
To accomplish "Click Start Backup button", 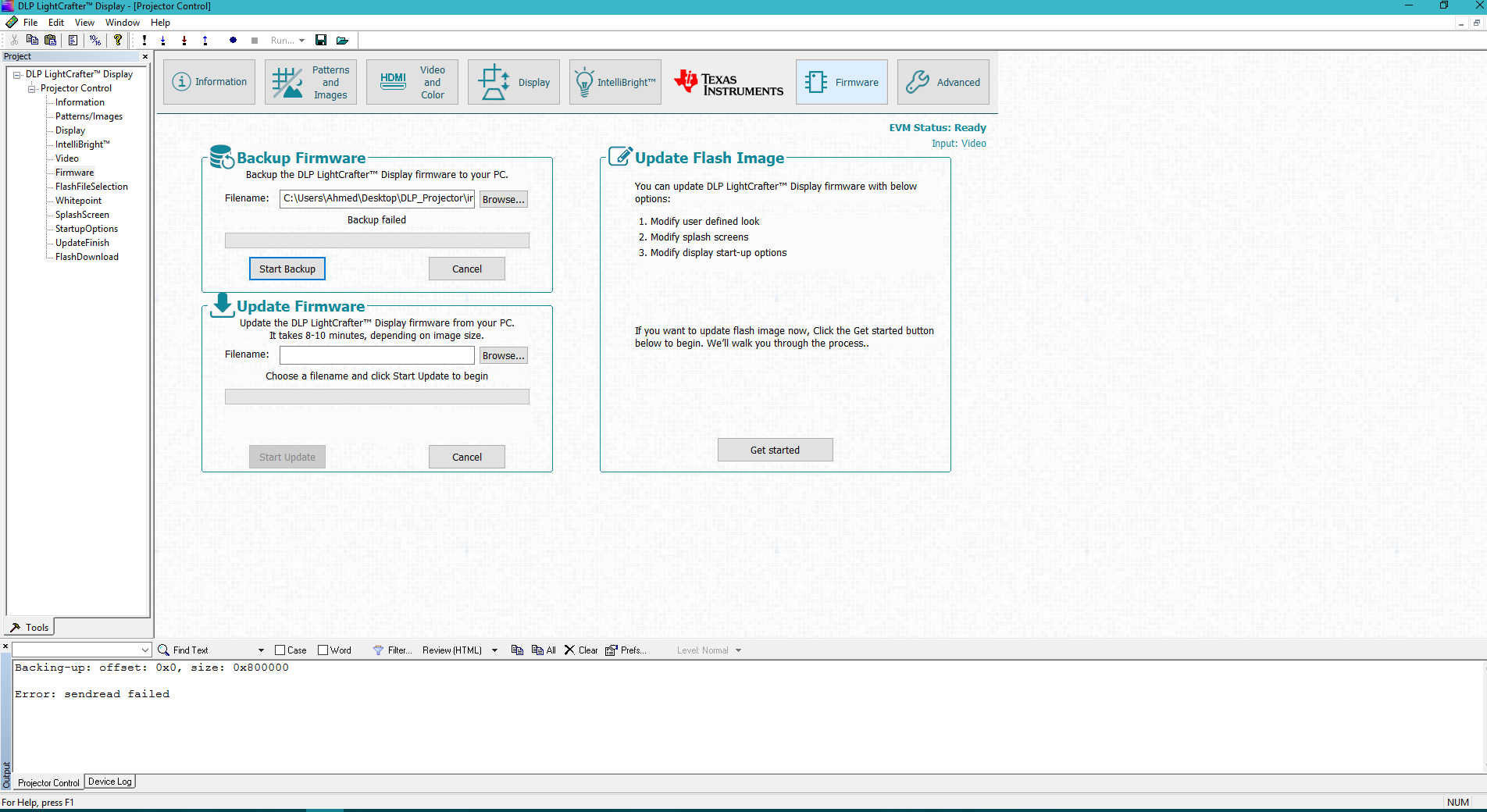I will coord(287,269).
